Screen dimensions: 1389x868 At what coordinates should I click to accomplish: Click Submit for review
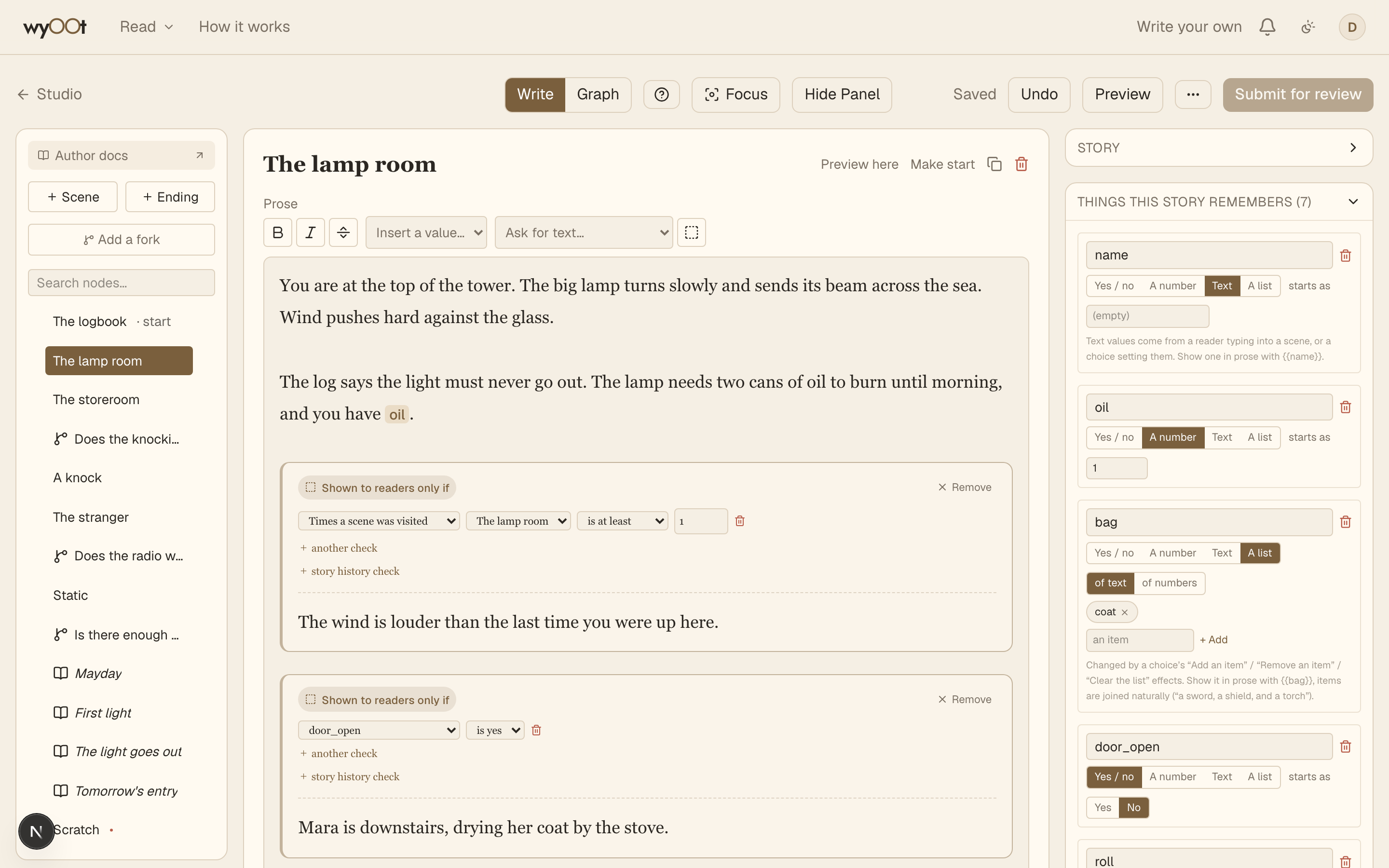pos(1298,94)
